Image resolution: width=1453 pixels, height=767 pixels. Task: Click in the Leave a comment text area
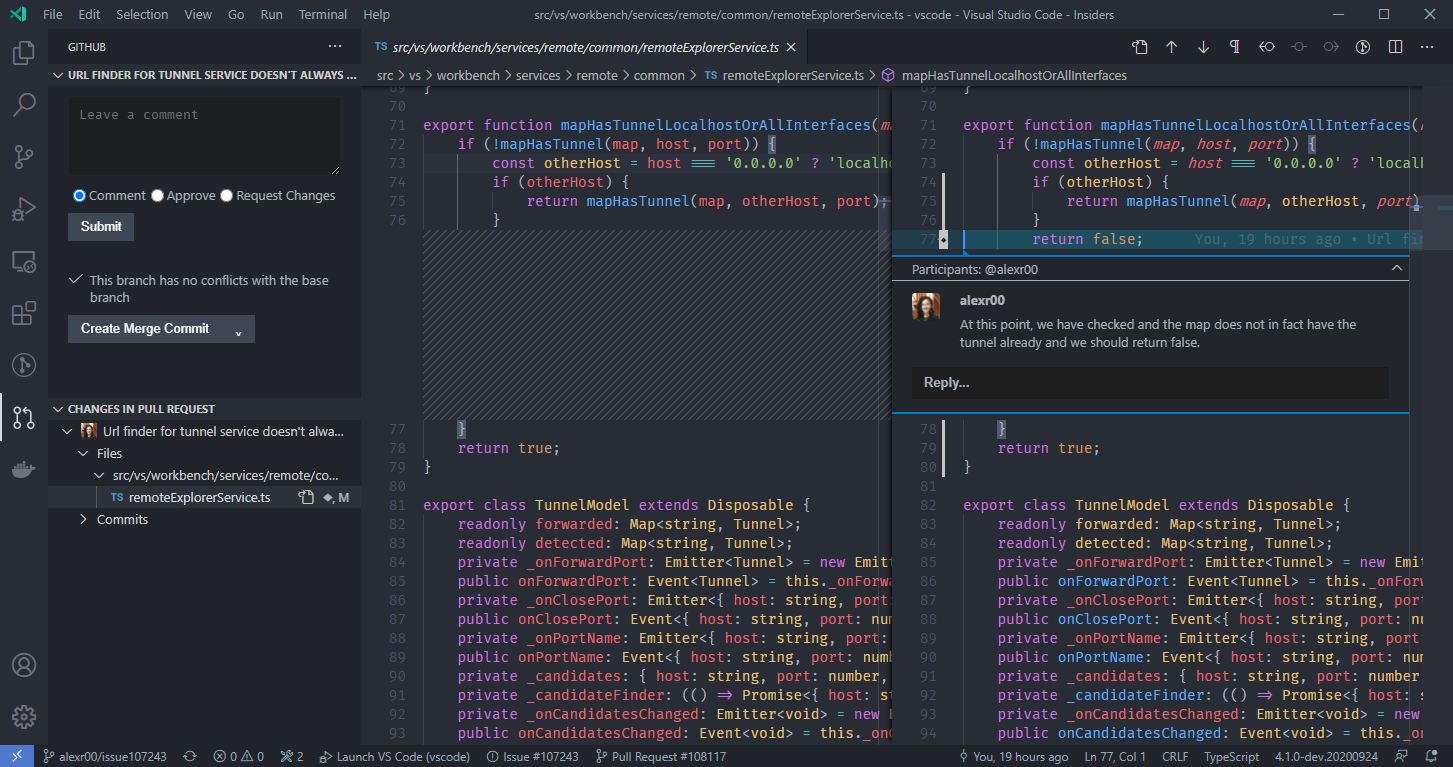tap(204, 136)
